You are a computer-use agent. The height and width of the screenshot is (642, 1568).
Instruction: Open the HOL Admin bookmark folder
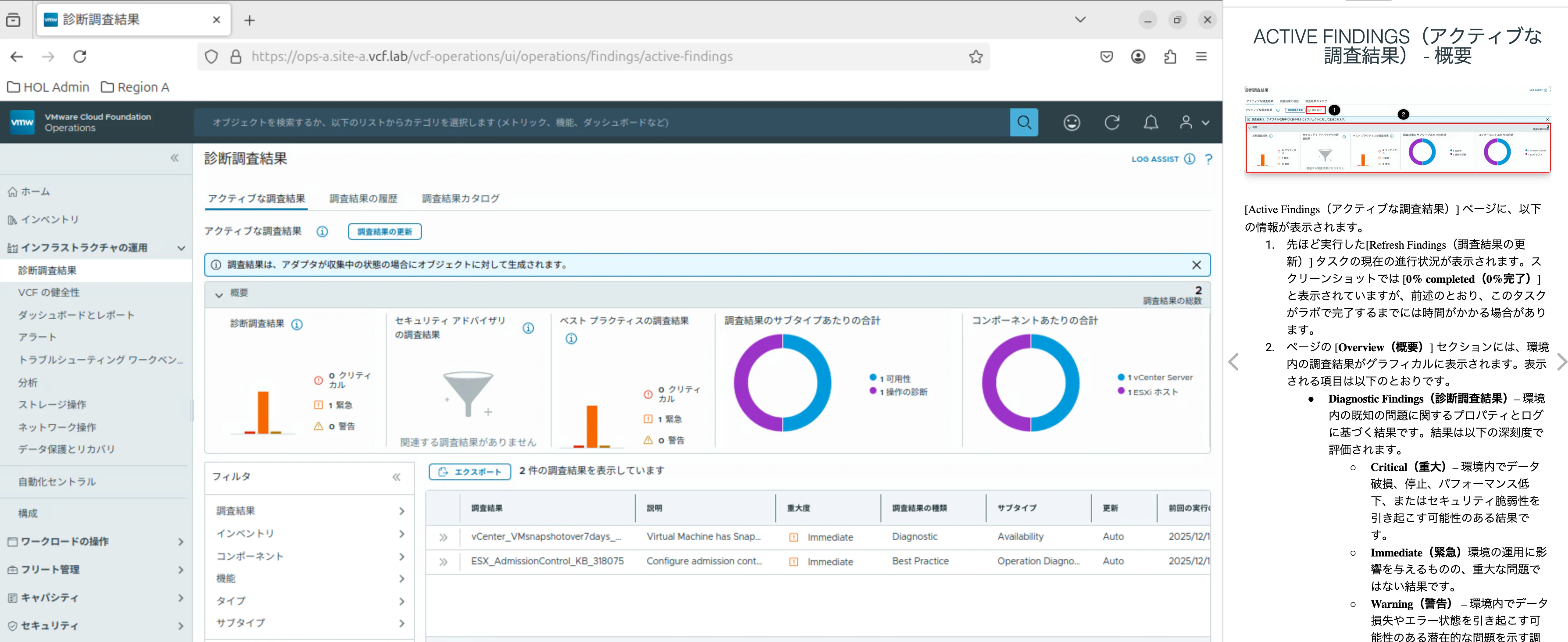(x=48, y=87)
